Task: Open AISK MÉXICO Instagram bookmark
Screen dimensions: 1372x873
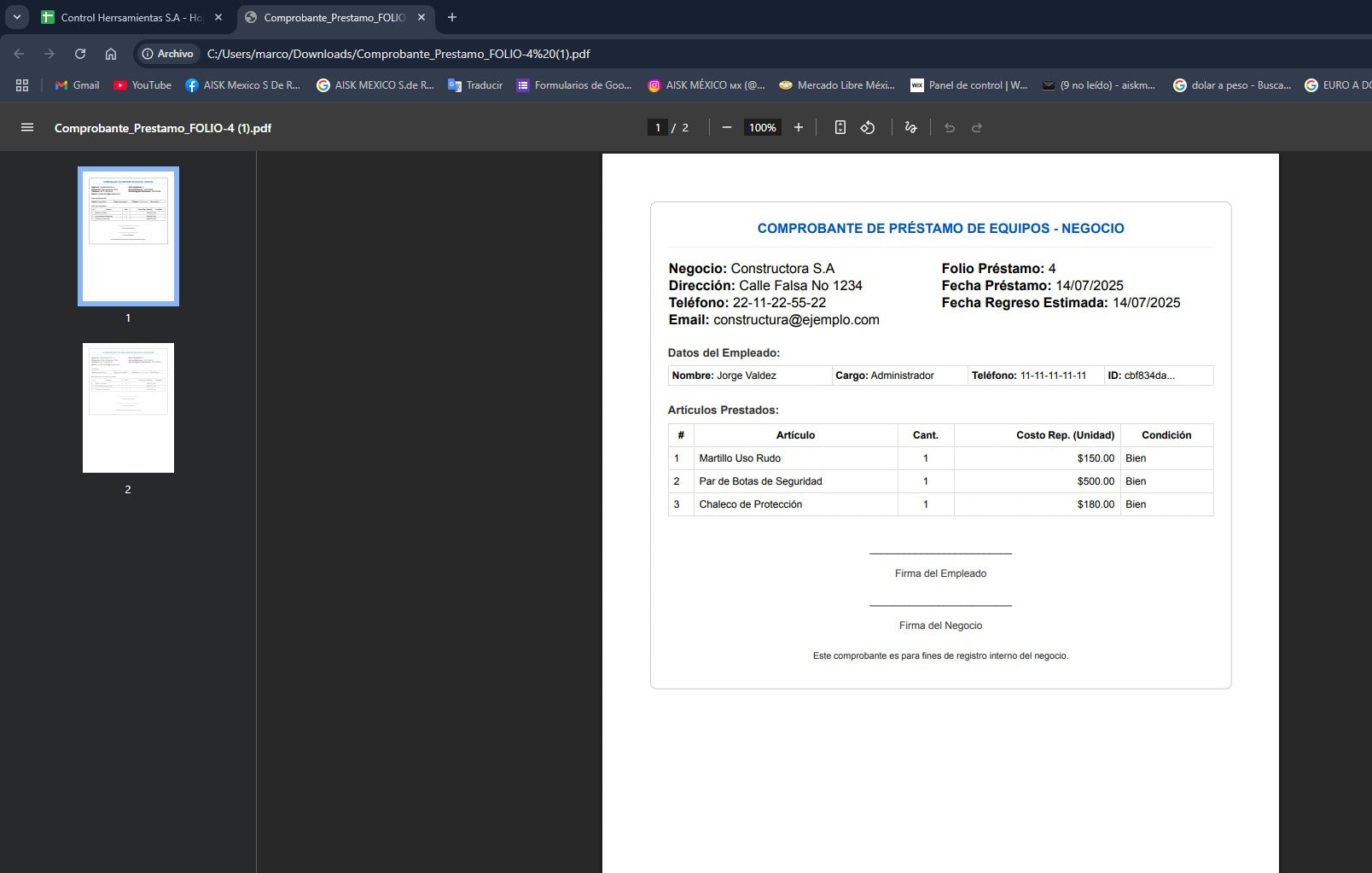Action: tap(706, 85)
